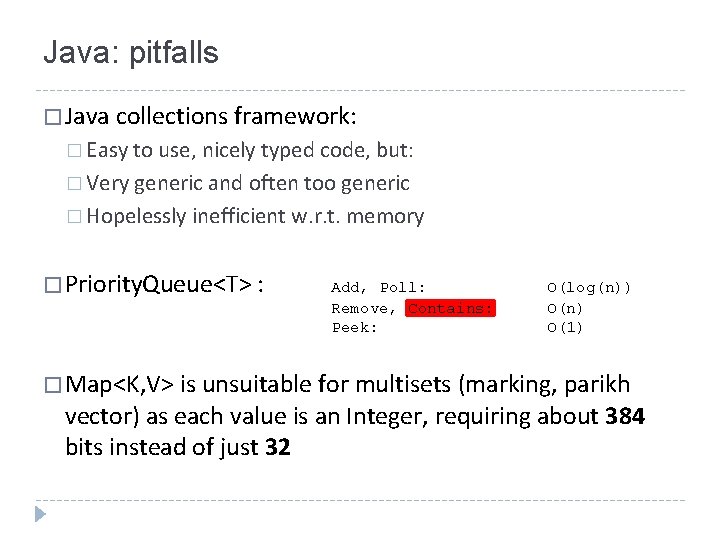Screen dimensions: 720x540
Task: Click the "Peek:" code text
Action: (x=355, y=328)
